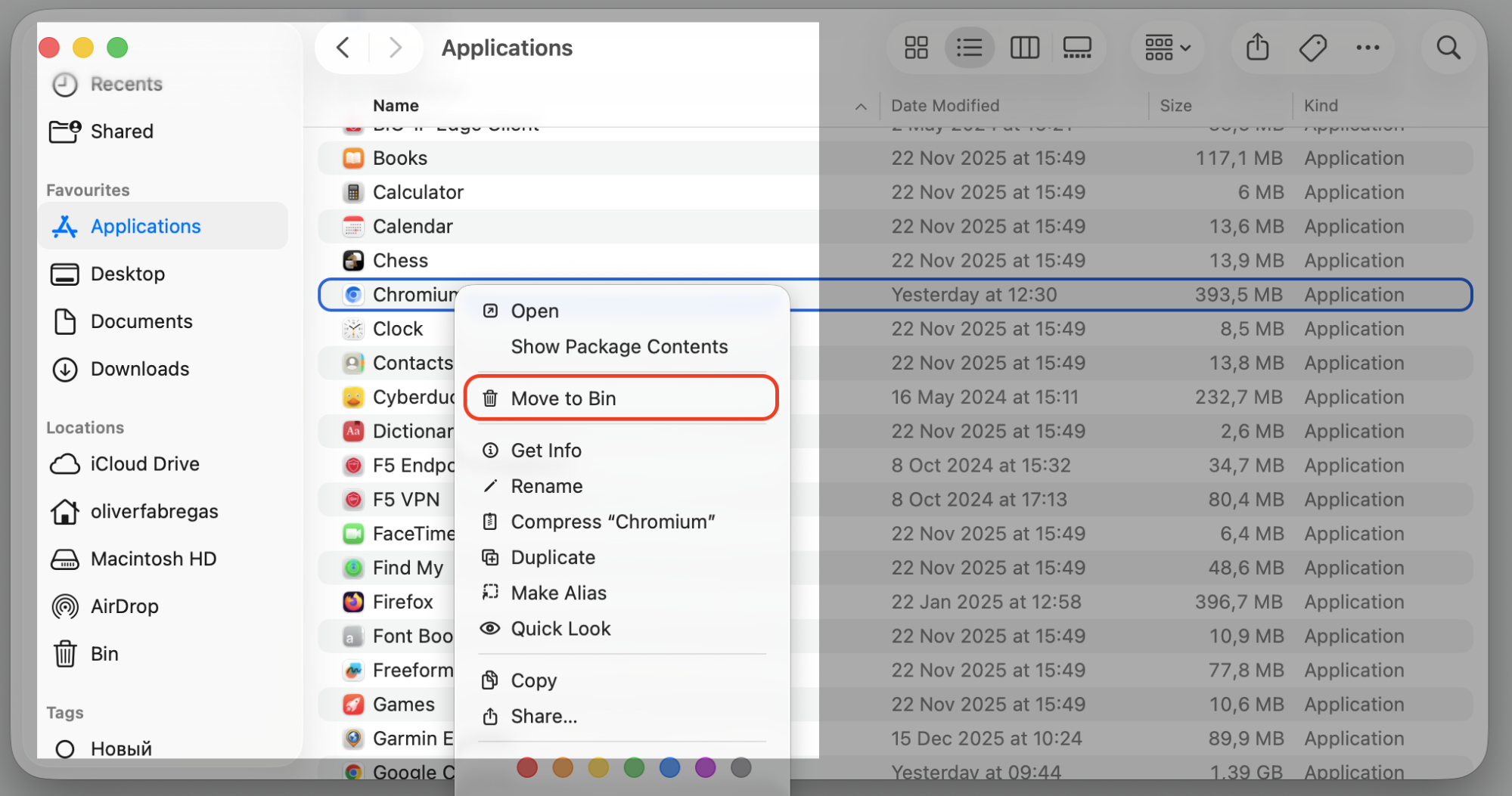The height and width of the screenshot is (796, 1512).
Task: Go back with the left chevron
Action: (x=343, y=48)
